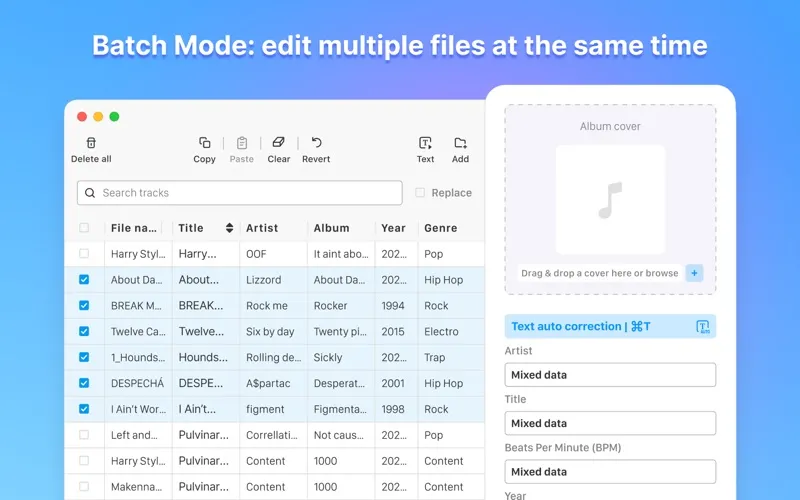
Task: Click the Drag & drop cover browse text
Action: (599, 273)
